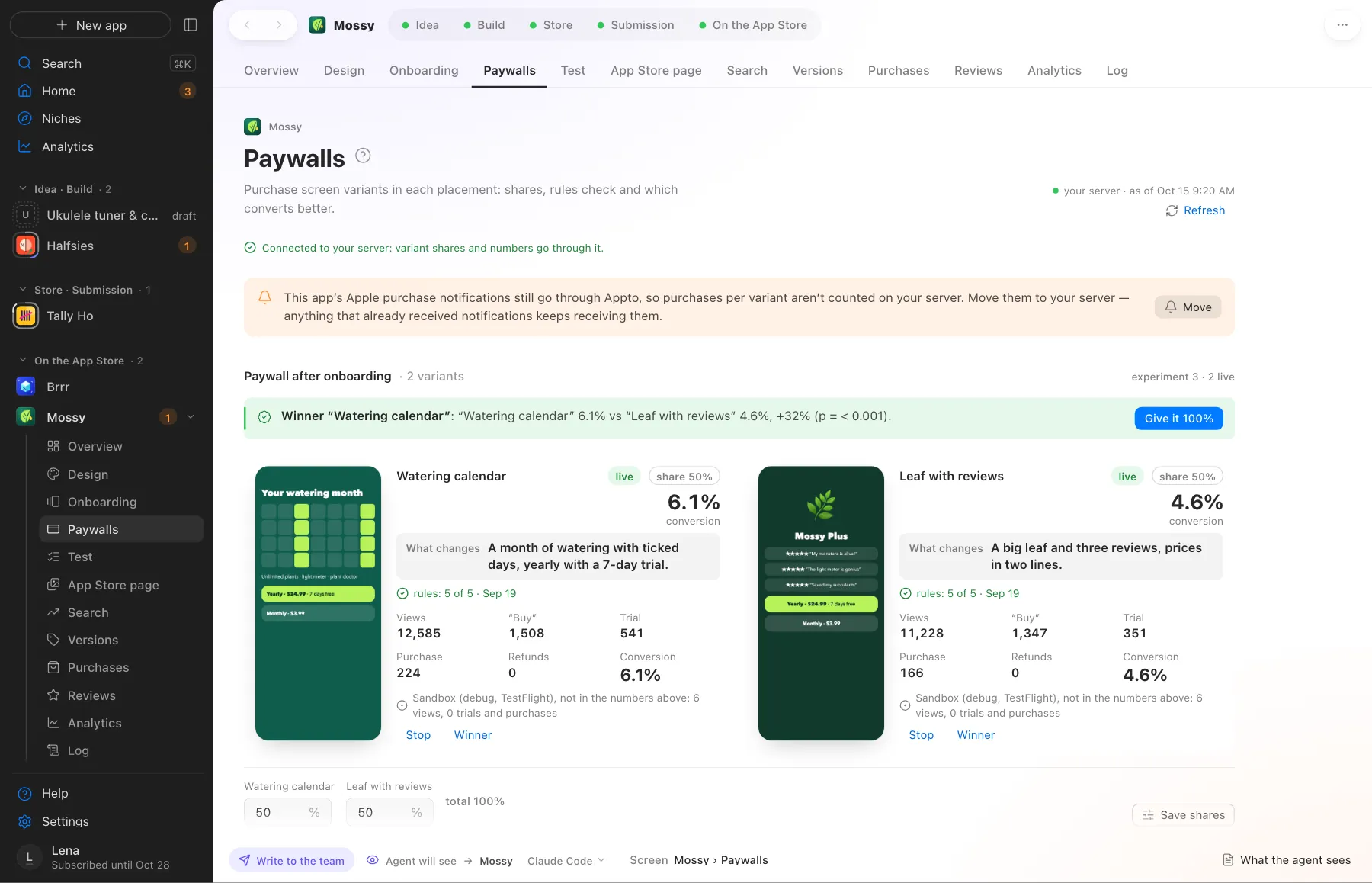The height and width of the screenshot is (883, 1372).
Task: Open Reviews under Mossy in the sidebar
Action: pyautogui.click(x=121, y=695)
